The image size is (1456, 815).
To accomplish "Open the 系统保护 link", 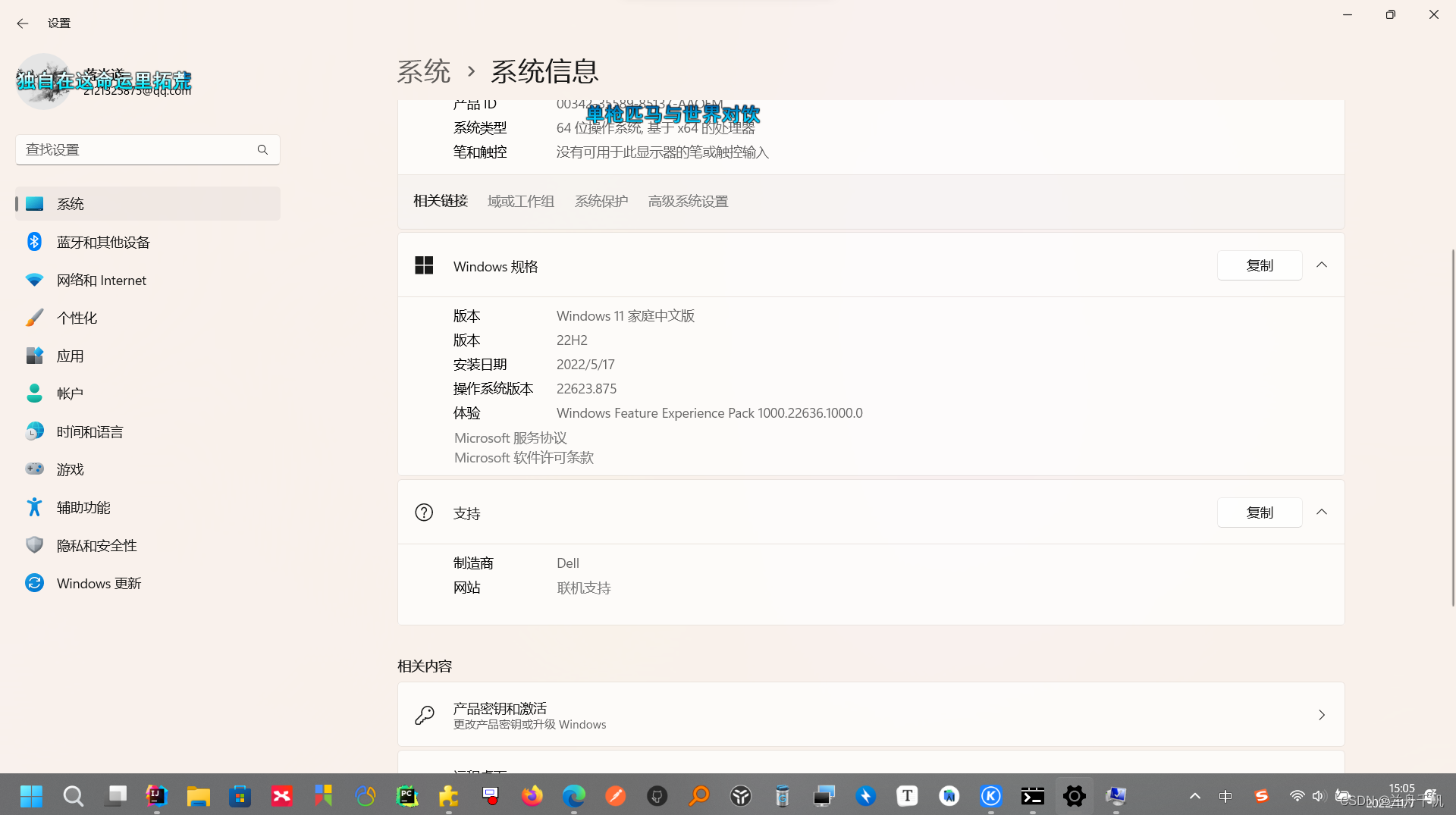I will 601,201.
